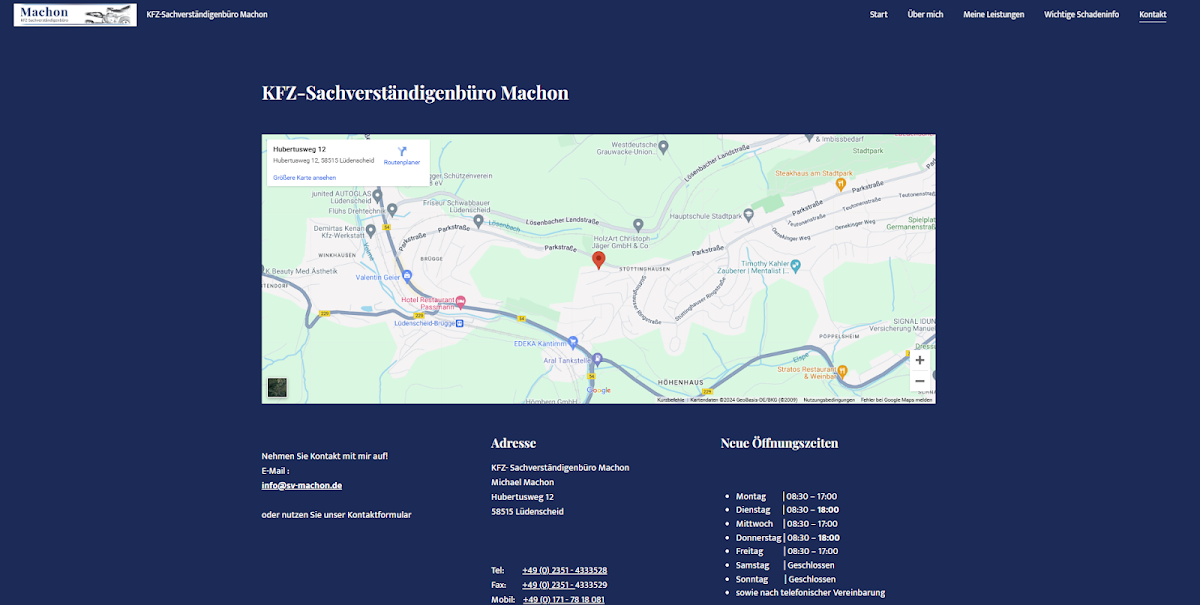The height and width of the screenshot is (605, 1200).
Task: Open the Start menu item
Action: pos(878,15)
